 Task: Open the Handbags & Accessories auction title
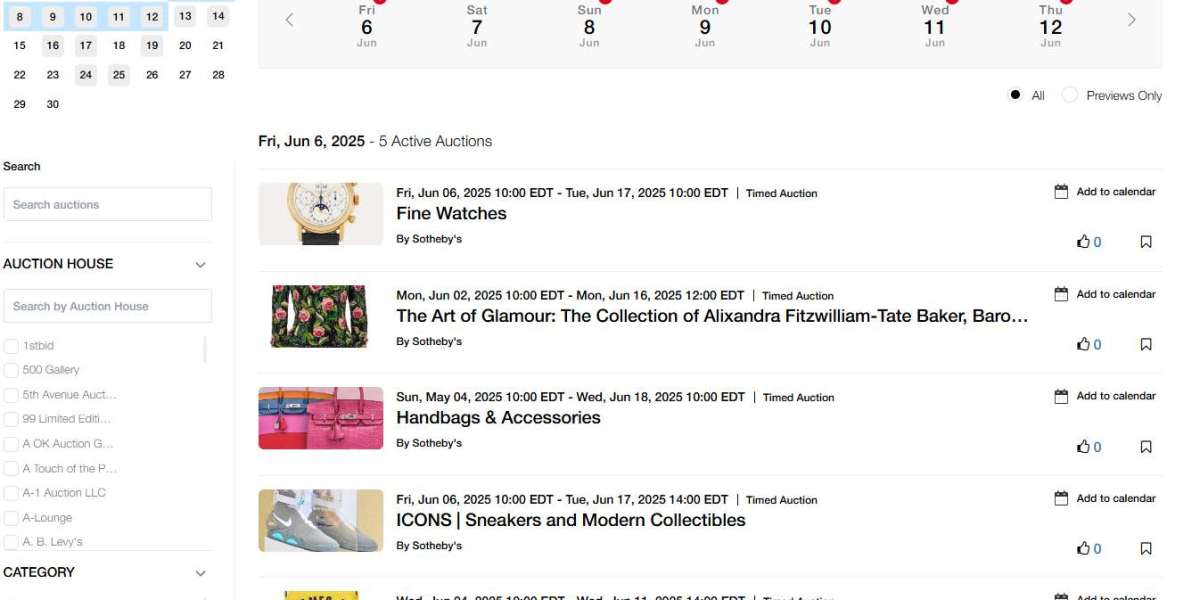pos(498,418)
